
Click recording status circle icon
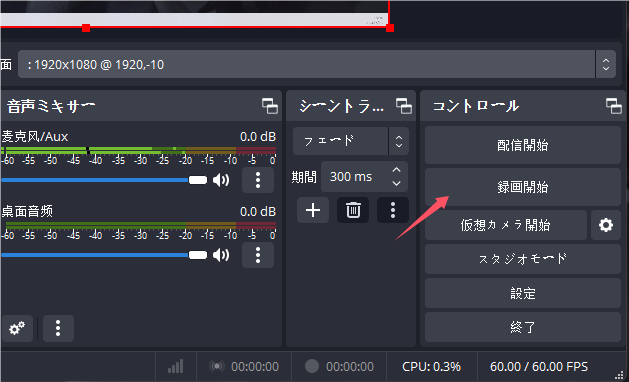pyautogui.click(x=312, y=366)
